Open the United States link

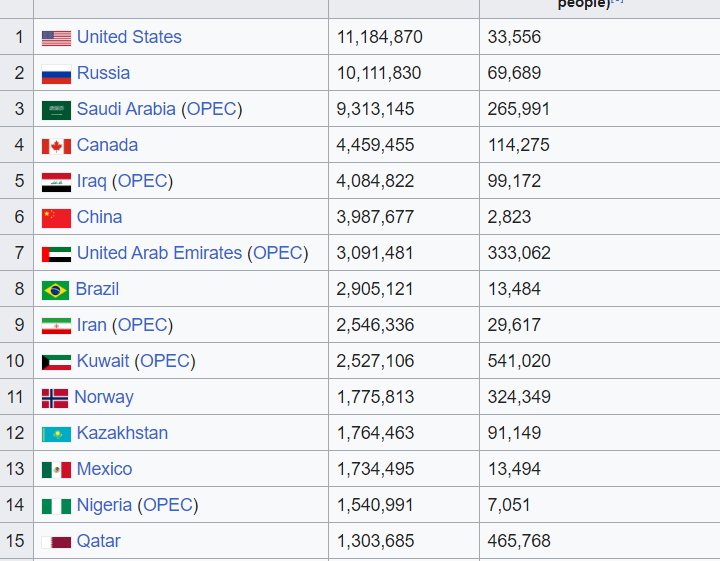pos(129,37)
